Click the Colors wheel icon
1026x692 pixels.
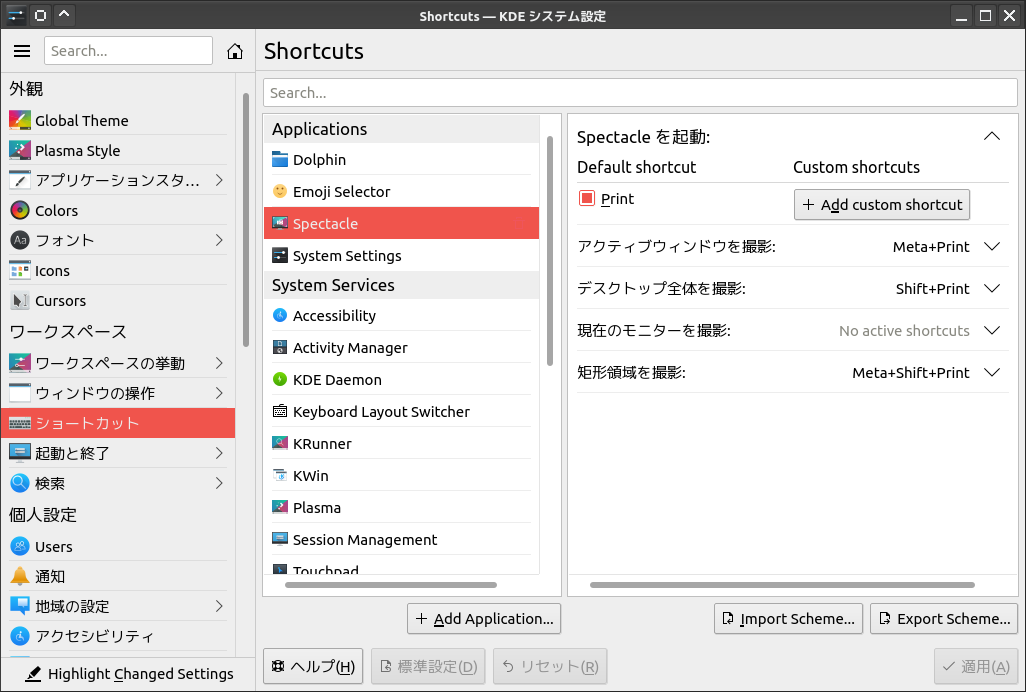(20, 211)
